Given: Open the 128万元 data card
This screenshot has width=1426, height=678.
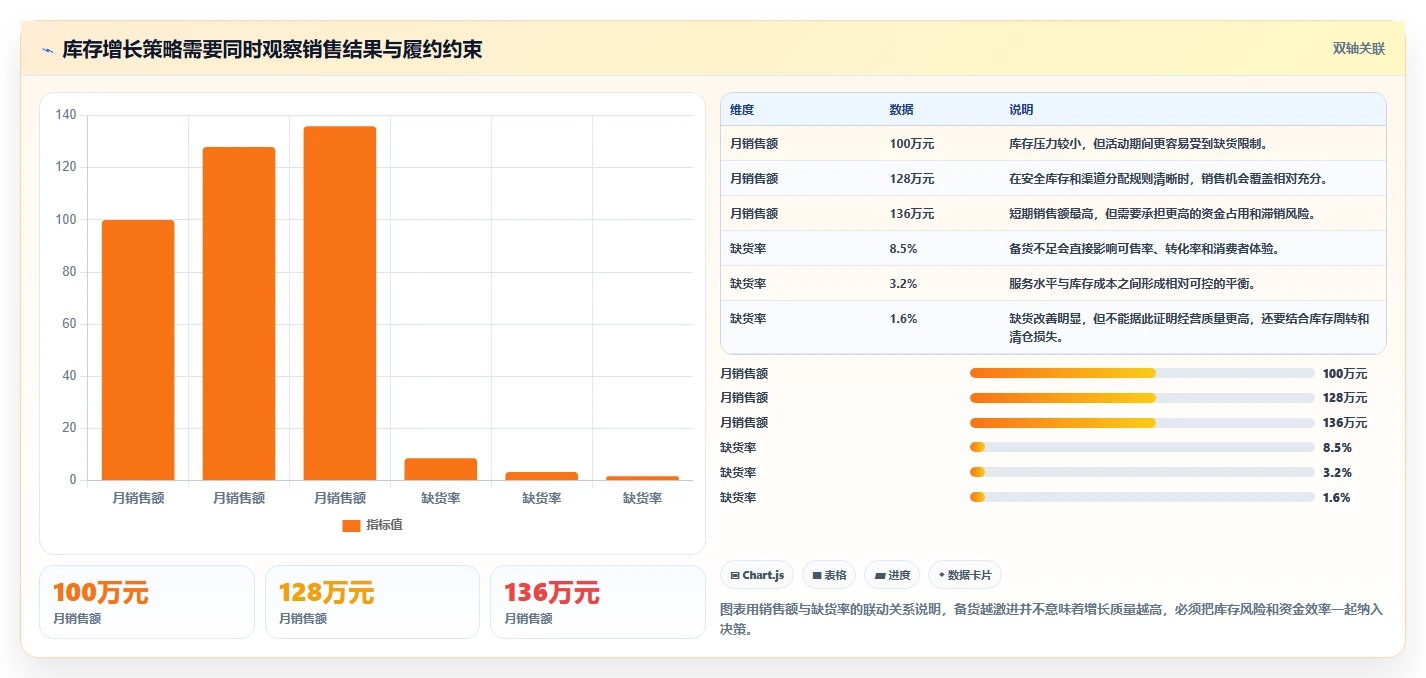Looking at the screenshot, I should (x=372, y=602).
